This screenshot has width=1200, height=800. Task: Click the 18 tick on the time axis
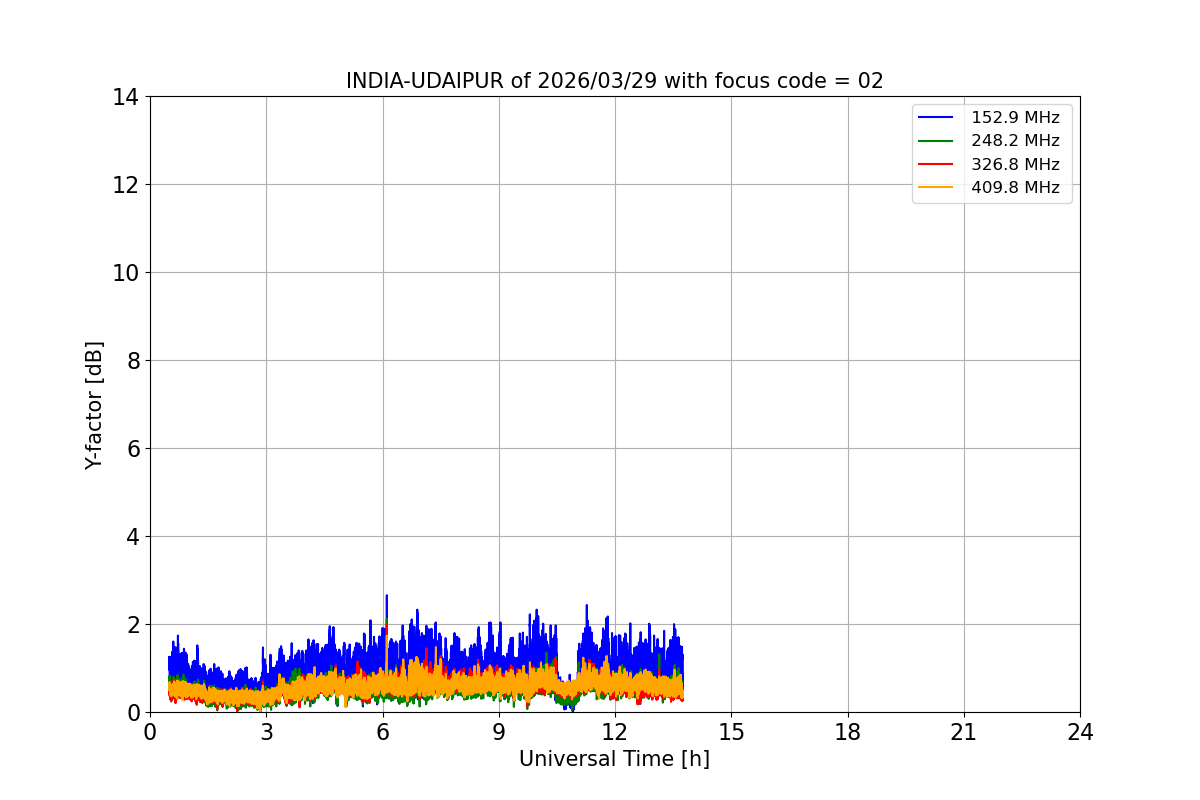(848, 732)
